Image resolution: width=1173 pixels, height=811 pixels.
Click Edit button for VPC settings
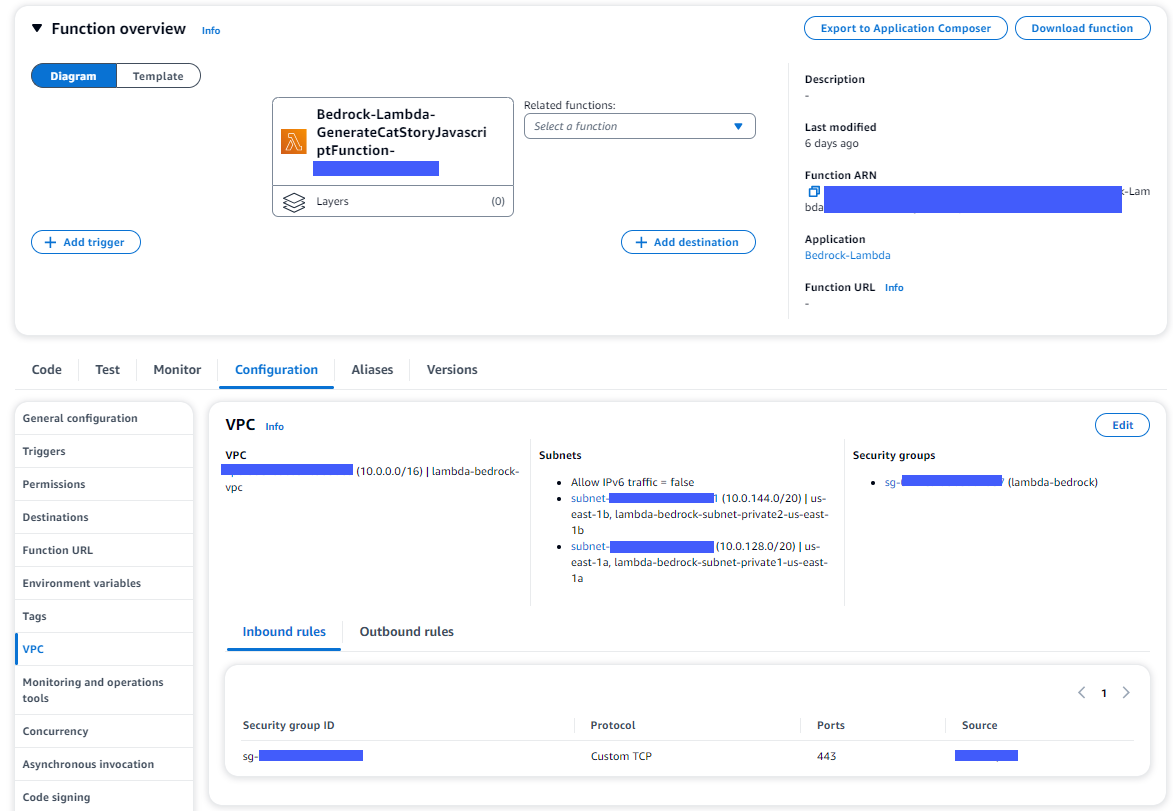click(1122, 425)
